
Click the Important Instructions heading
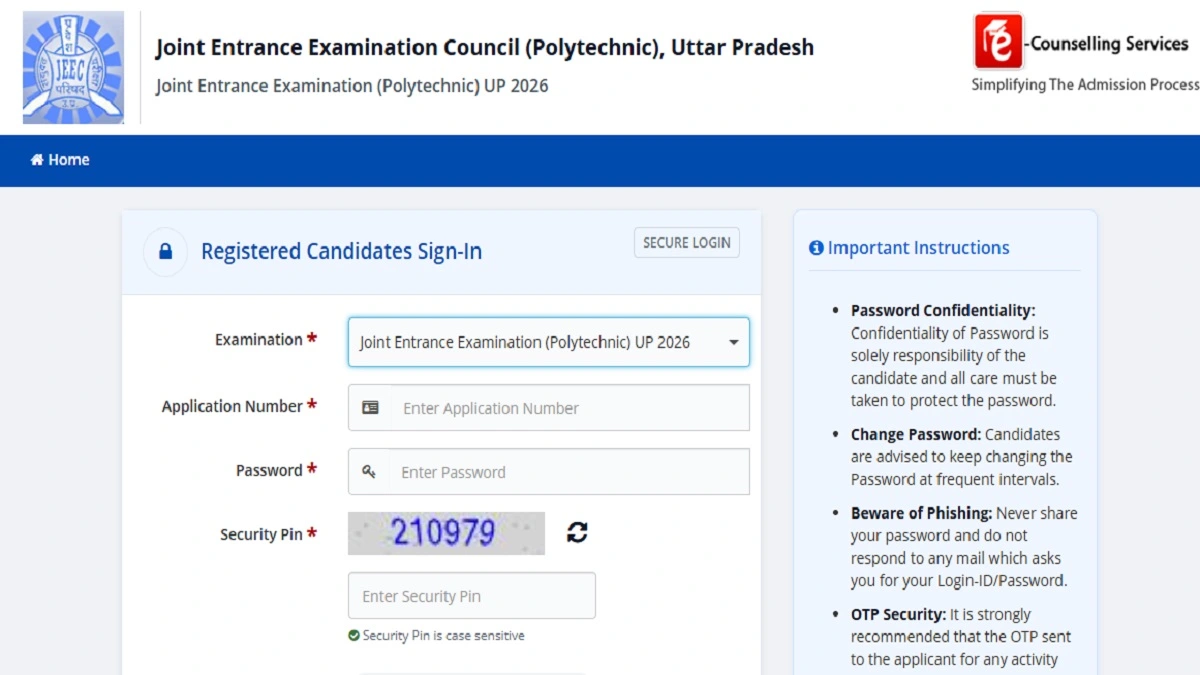[918, 248]
